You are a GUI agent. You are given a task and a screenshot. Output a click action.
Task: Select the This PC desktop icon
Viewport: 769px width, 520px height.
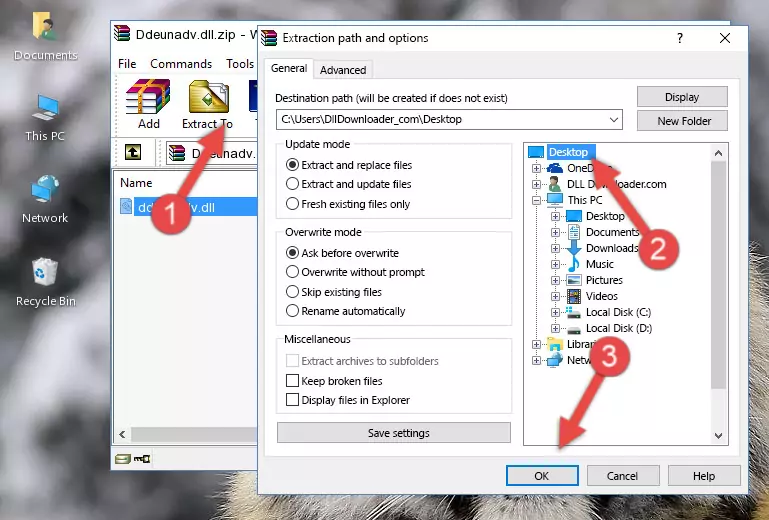(x=45, y=117)
